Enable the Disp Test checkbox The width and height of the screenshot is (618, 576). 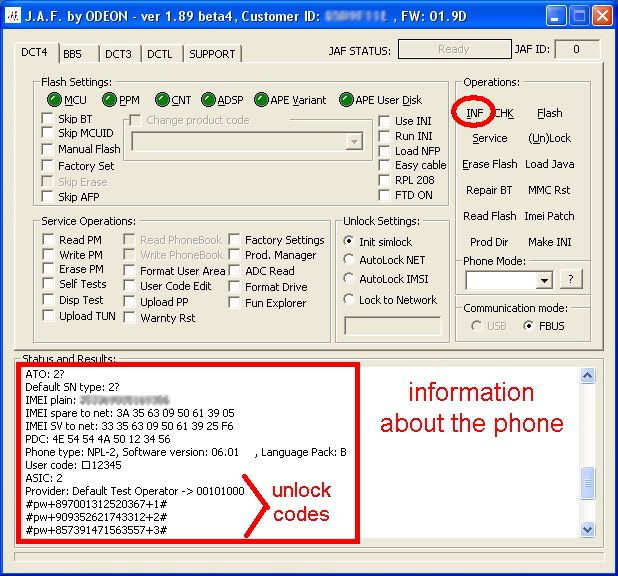point(48,299)
